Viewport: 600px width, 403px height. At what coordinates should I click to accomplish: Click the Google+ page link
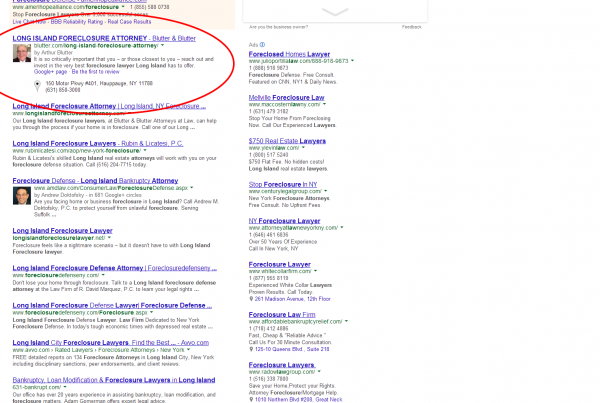coord(51,72)
